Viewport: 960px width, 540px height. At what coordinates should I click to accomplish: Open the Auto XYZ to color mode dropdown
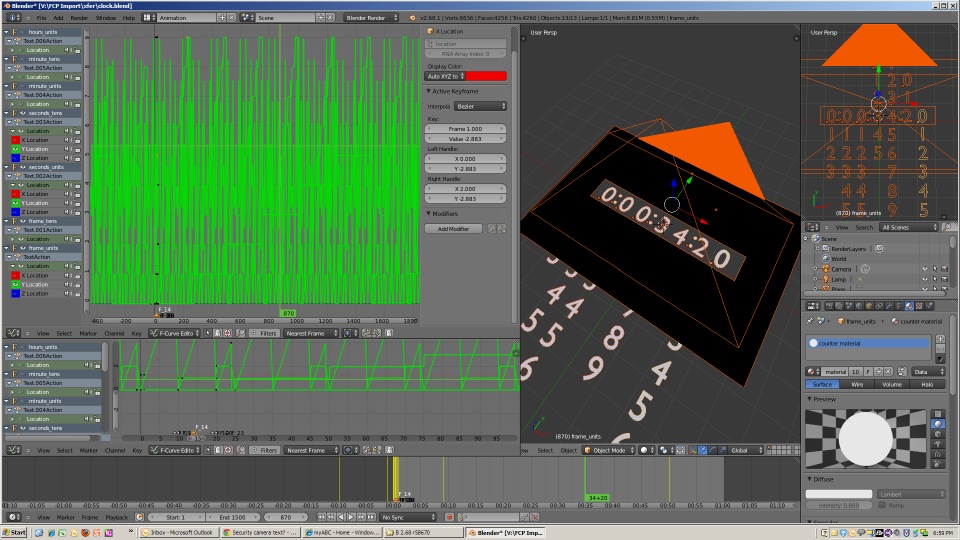pos(445,77)
